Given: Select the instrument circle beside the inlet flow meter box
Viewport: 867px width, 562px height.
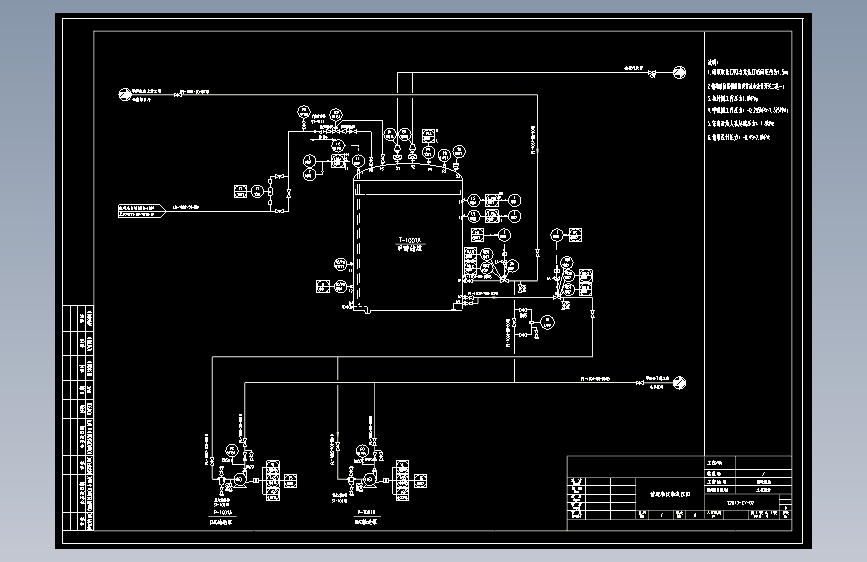Looking at the screenshot, I should [257, 191].
